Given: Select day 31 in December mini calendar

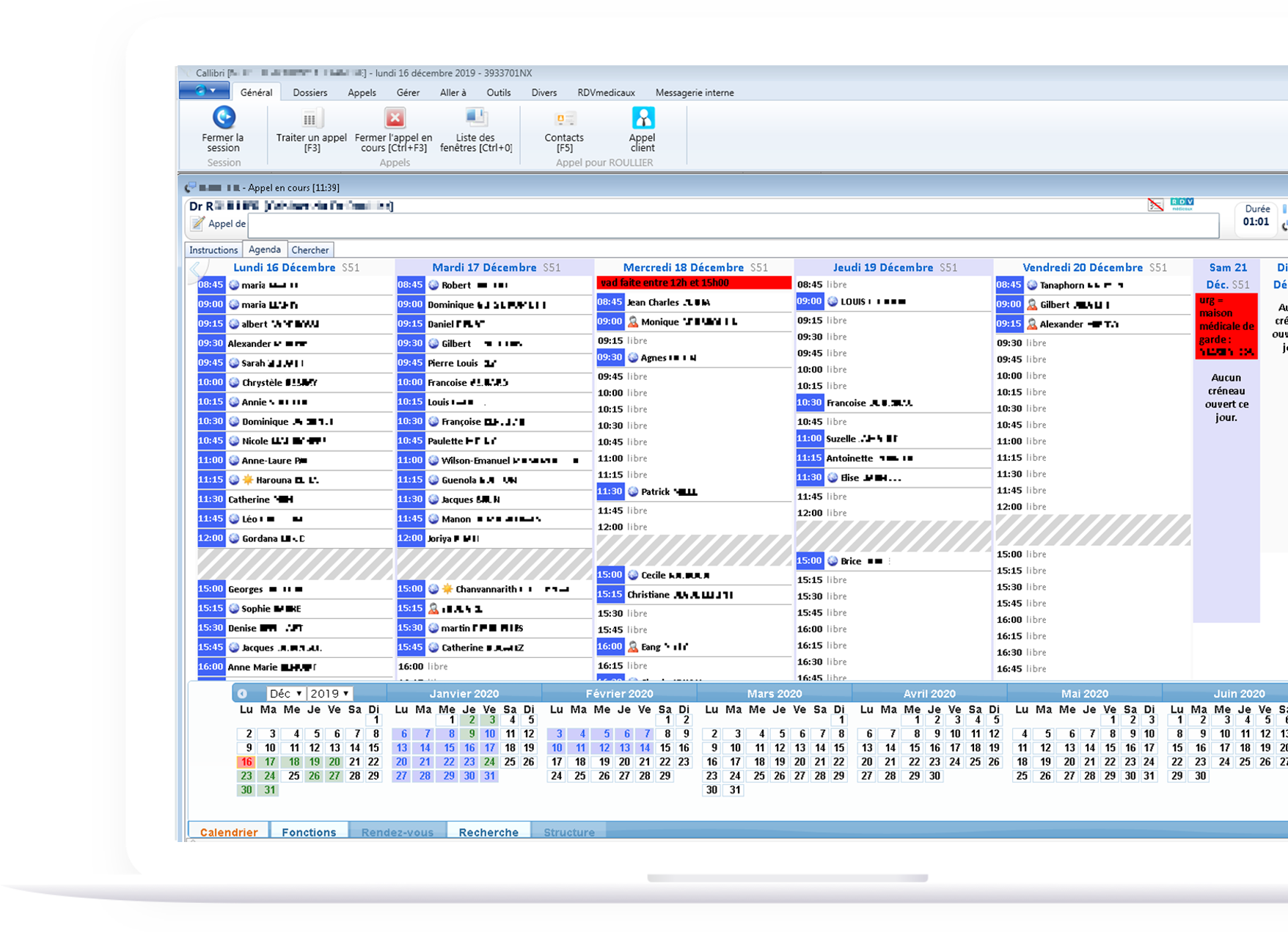Looking at the screenshot, I should (x=269, y=790).
